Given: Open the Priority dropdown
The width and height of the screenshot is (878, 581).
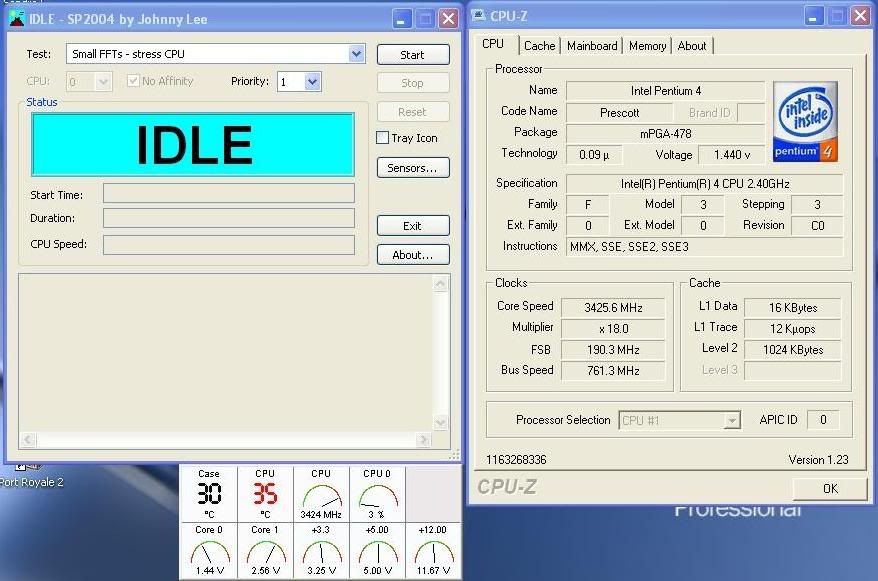Looking at the screenshot, I should [313, 82].
